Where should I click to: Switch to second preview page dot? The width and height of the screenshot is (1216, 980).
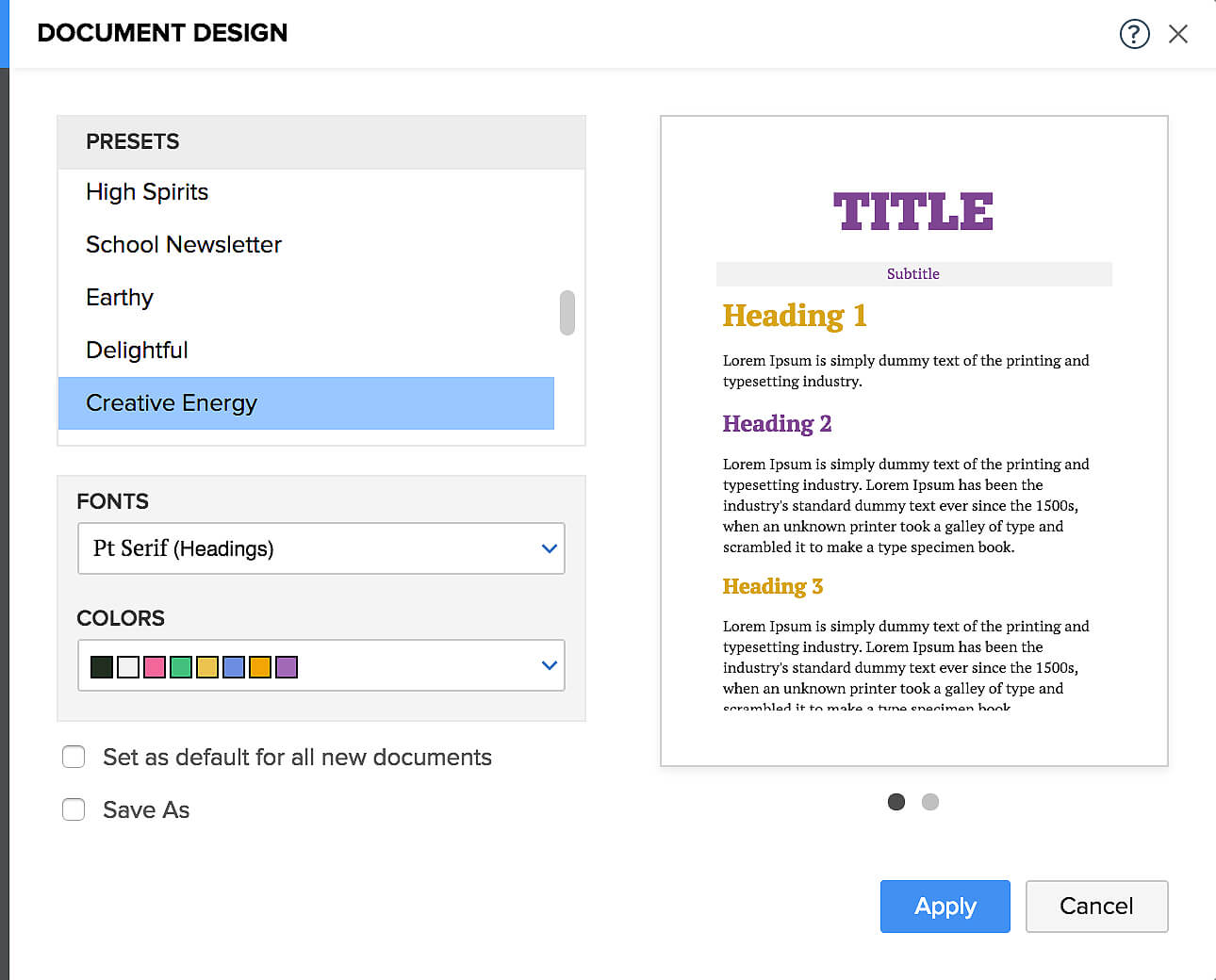[930, 802]
